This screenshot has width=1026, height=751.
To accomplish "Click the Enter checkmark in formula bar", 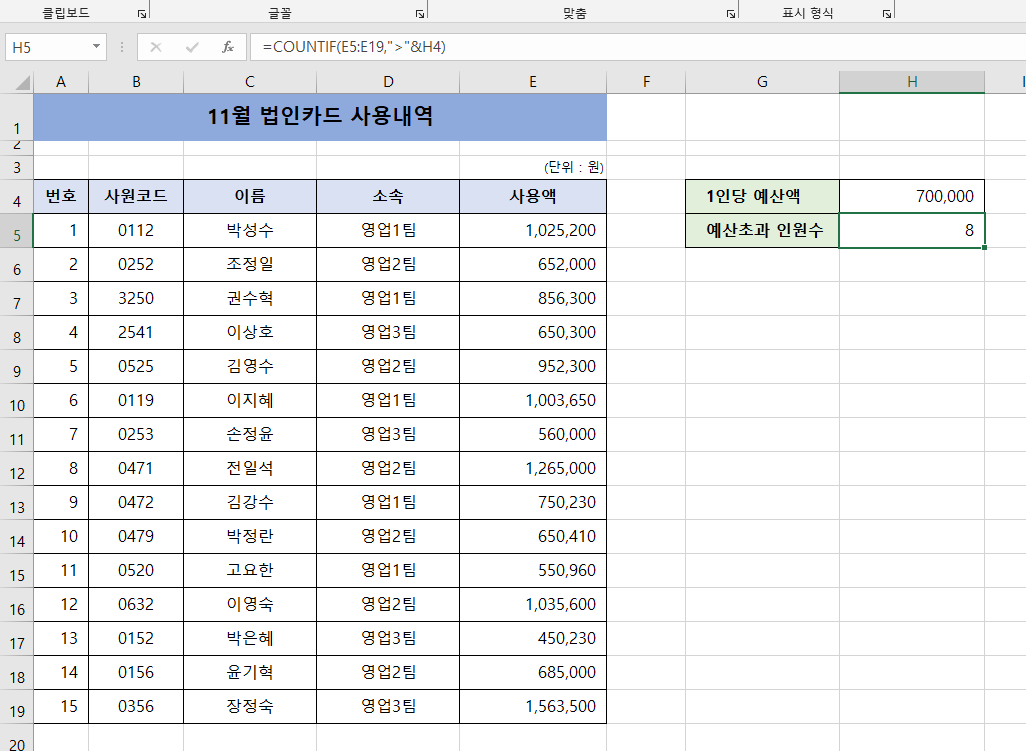I will tap(192, 47).
